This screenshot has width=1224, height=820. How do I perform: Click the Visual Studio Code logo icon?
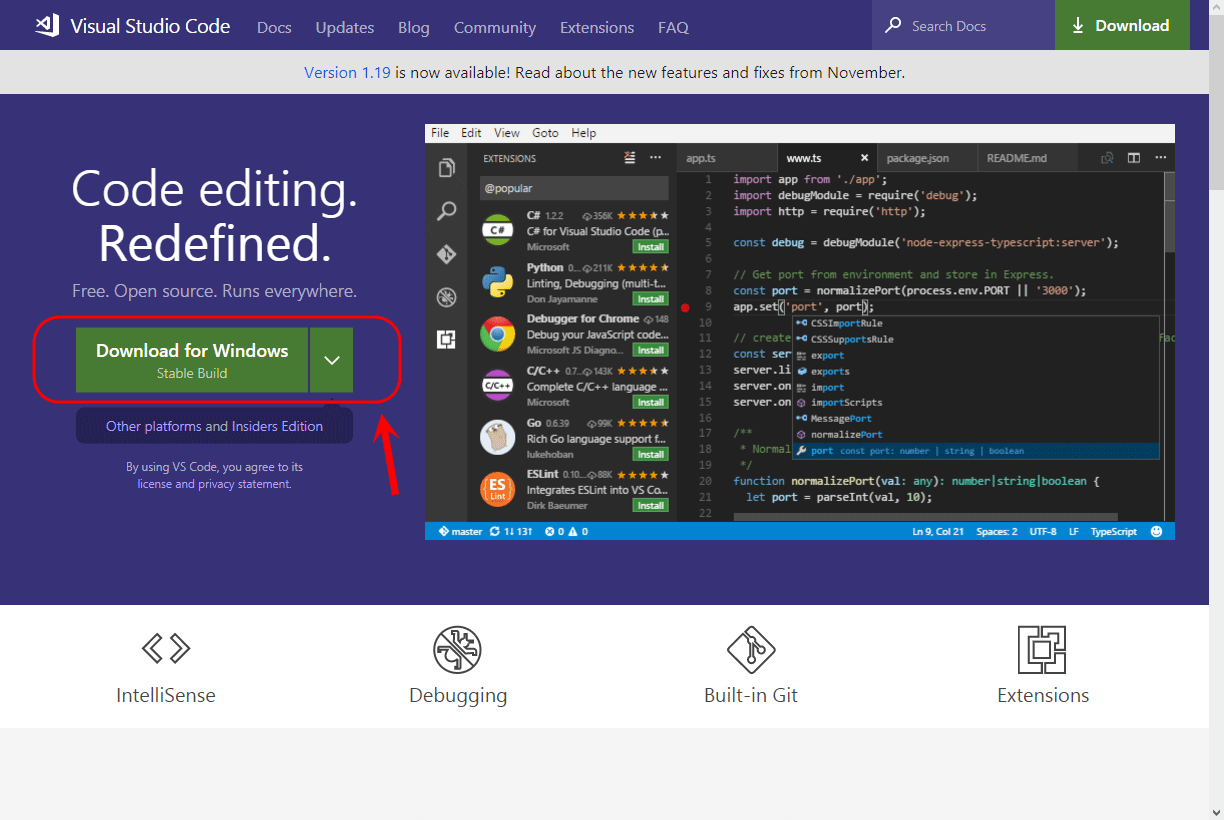pos(47,26)
